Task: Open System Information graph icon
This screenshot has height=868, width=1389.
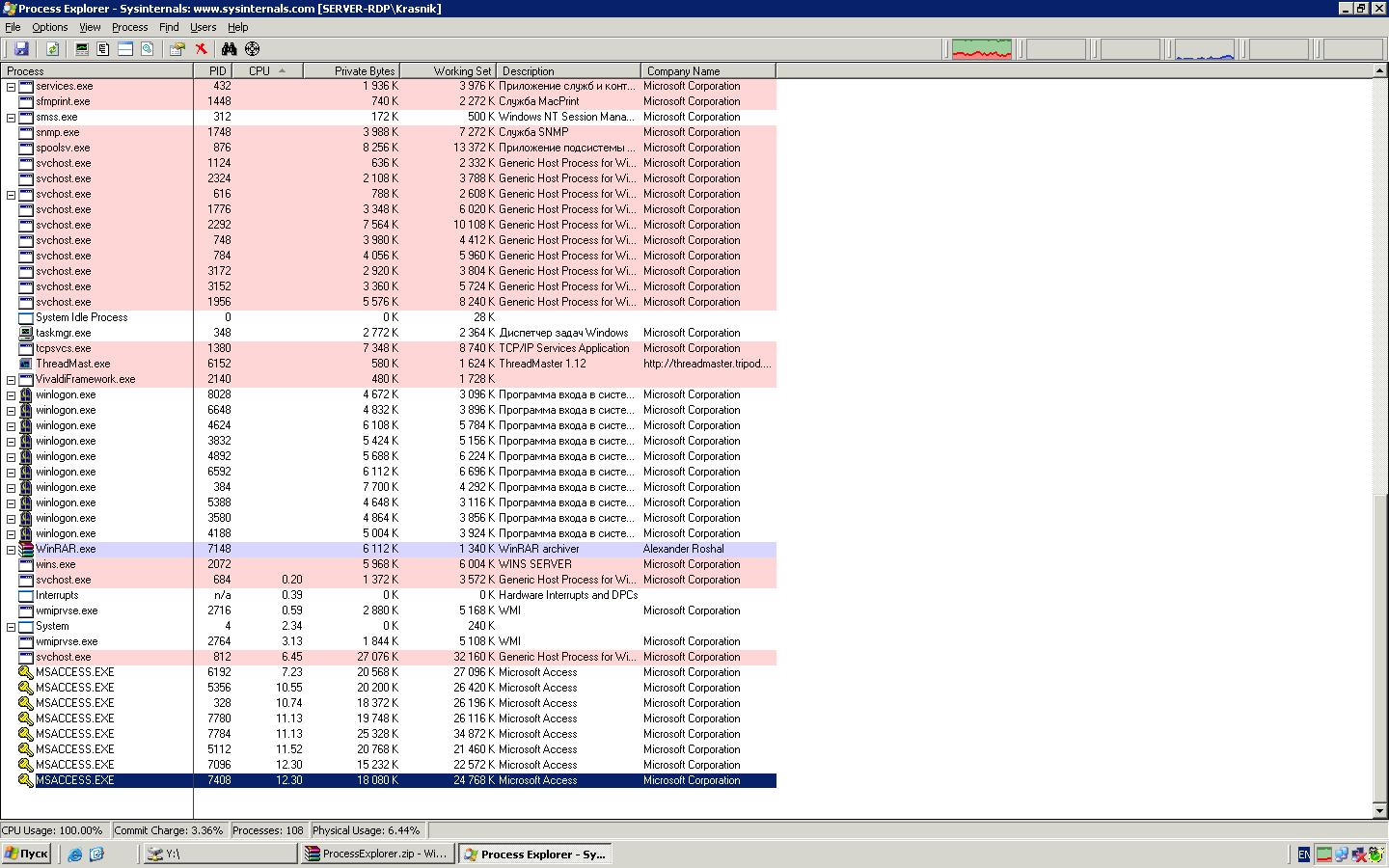Action: pos(82,49)
